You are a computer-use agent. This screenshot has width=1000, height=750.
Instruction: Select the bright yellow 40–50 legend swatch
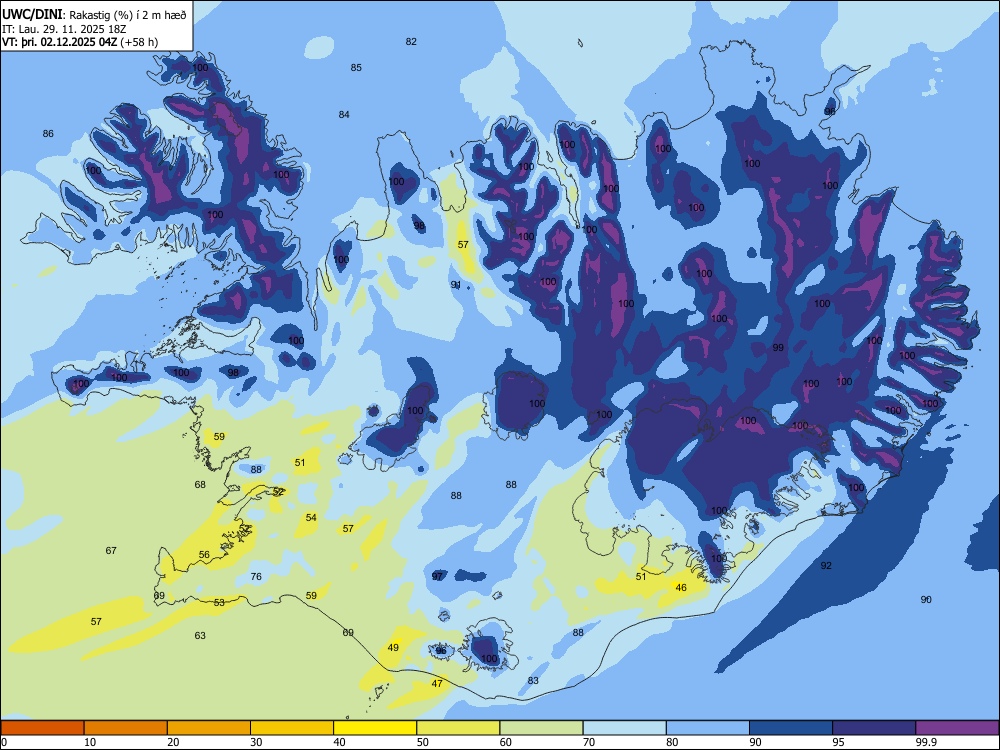(x=375, y=728)
